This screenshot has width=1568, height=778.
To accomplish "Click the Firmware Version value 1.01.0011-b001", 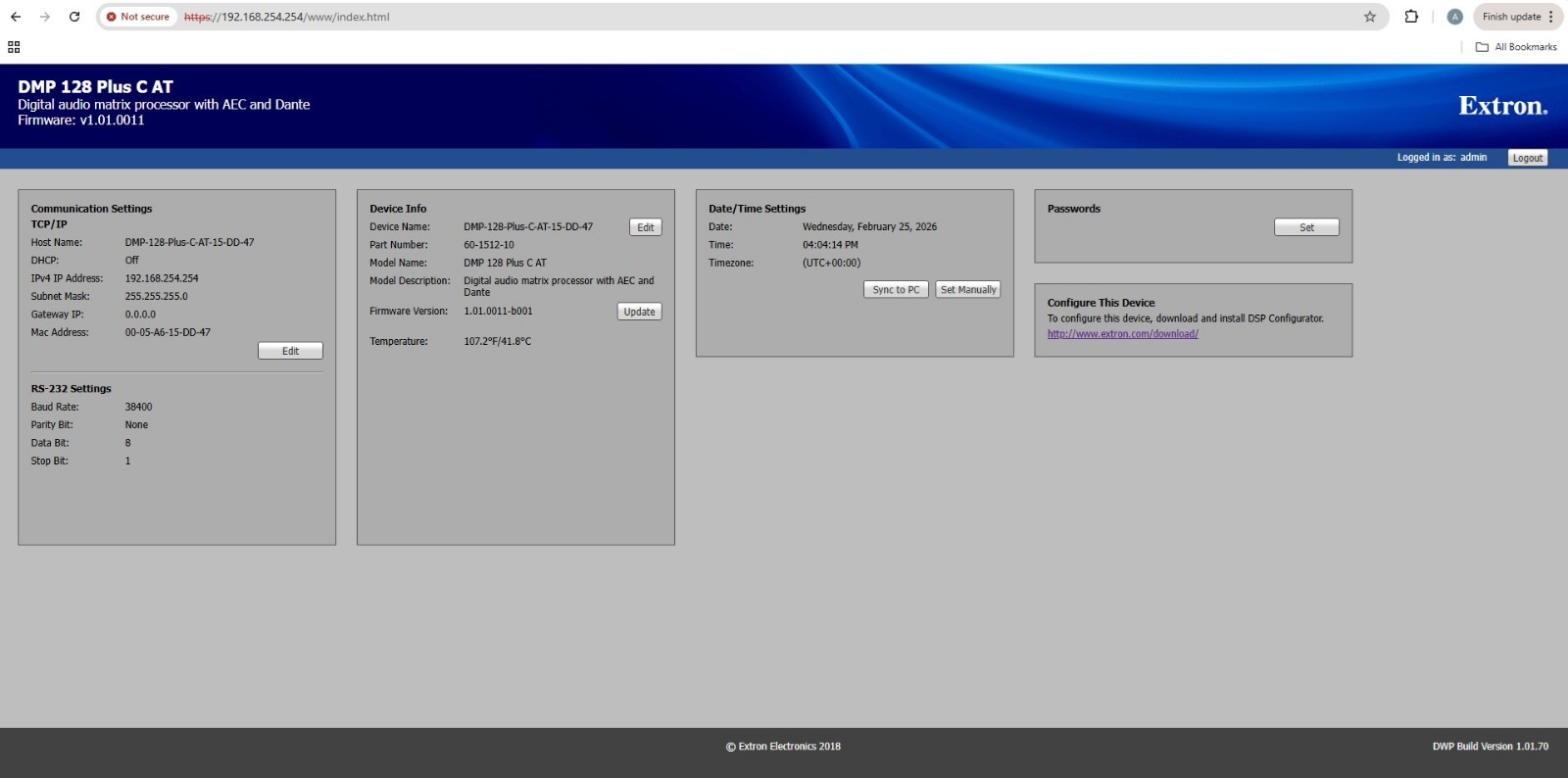I will tap(498, 311).
